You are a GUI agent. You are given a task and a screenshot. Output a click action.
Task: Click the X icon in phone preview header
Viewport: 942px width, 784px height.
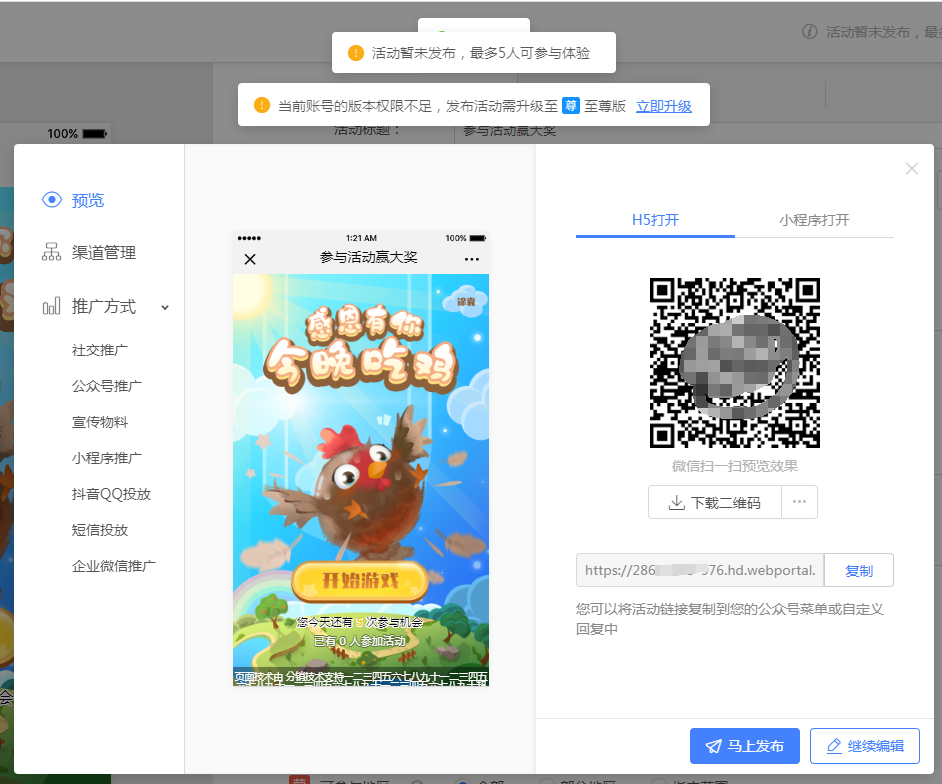coord(250,259)
